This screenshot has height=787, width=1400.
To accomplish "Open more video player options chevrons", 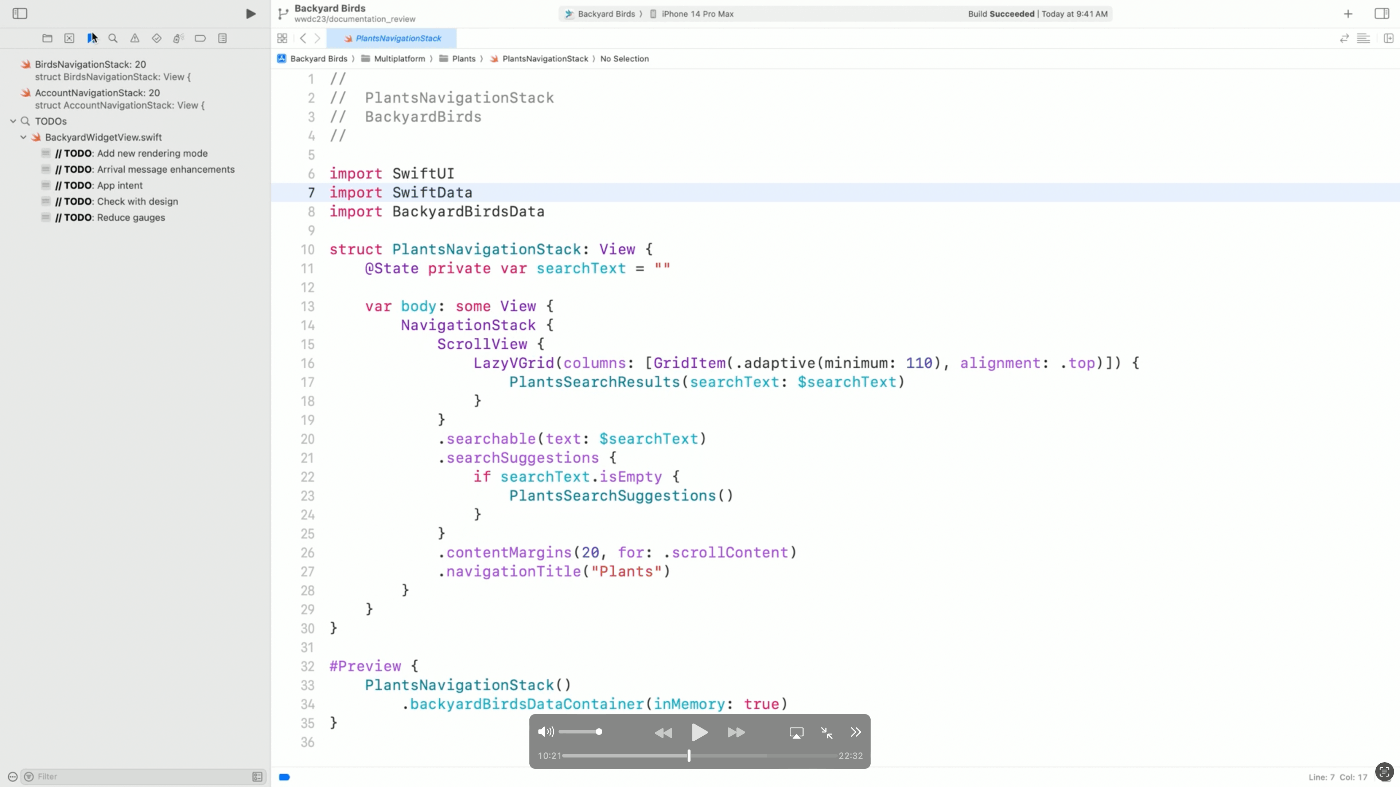I will click(x=855, y=733).
